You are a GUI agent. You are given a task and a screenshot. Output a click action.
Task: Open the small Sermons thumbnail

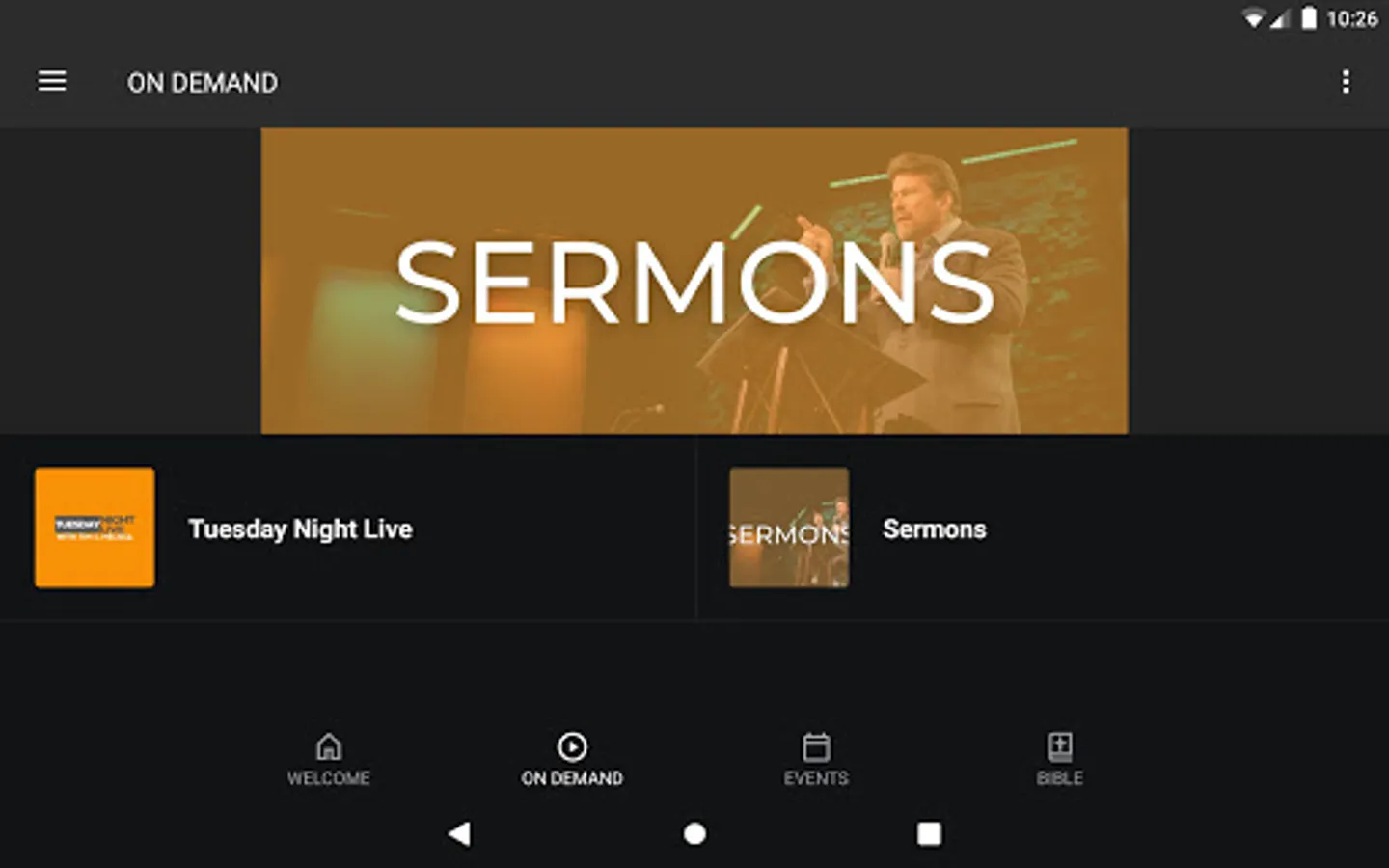pos(789,528)
